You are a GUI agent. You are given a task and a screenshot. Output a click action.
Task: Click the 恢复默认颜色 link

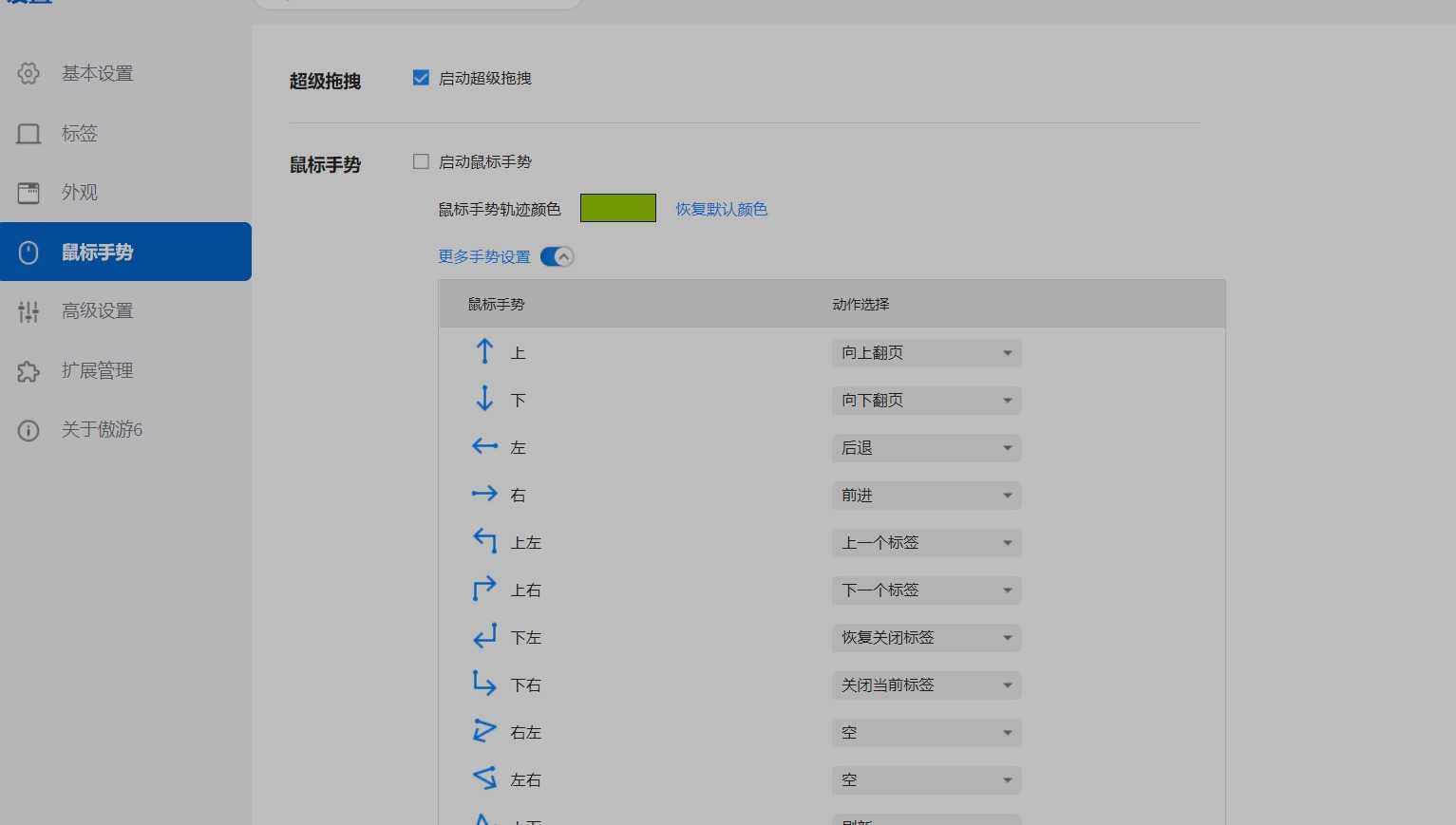(x=721, y=209)
